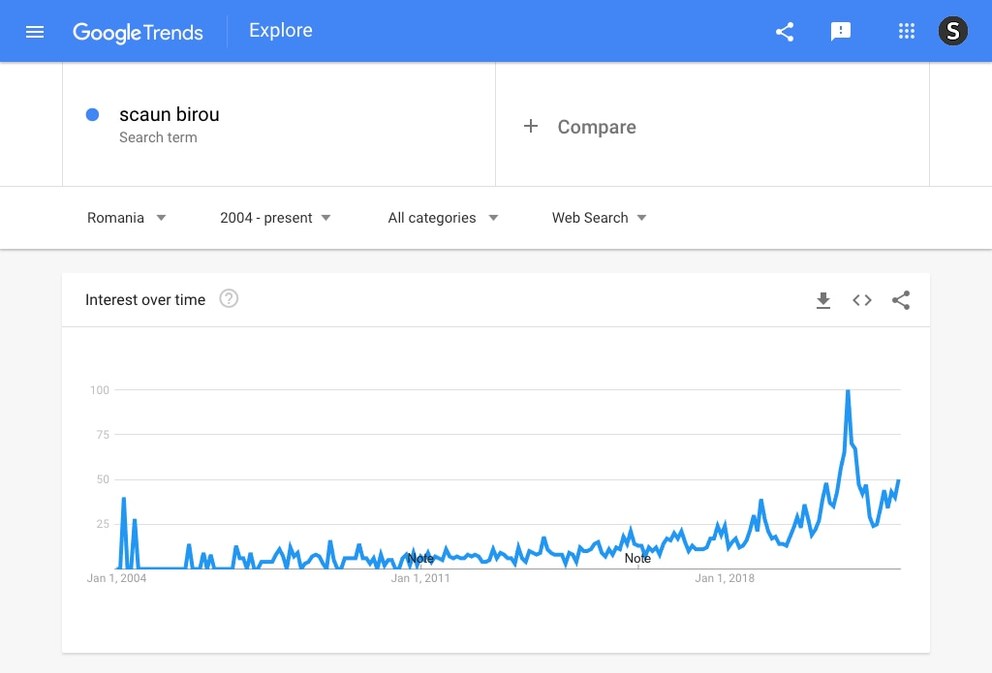Open the send feedback icon
This screenshot has width=992, height=673.
tap(840, 32)
